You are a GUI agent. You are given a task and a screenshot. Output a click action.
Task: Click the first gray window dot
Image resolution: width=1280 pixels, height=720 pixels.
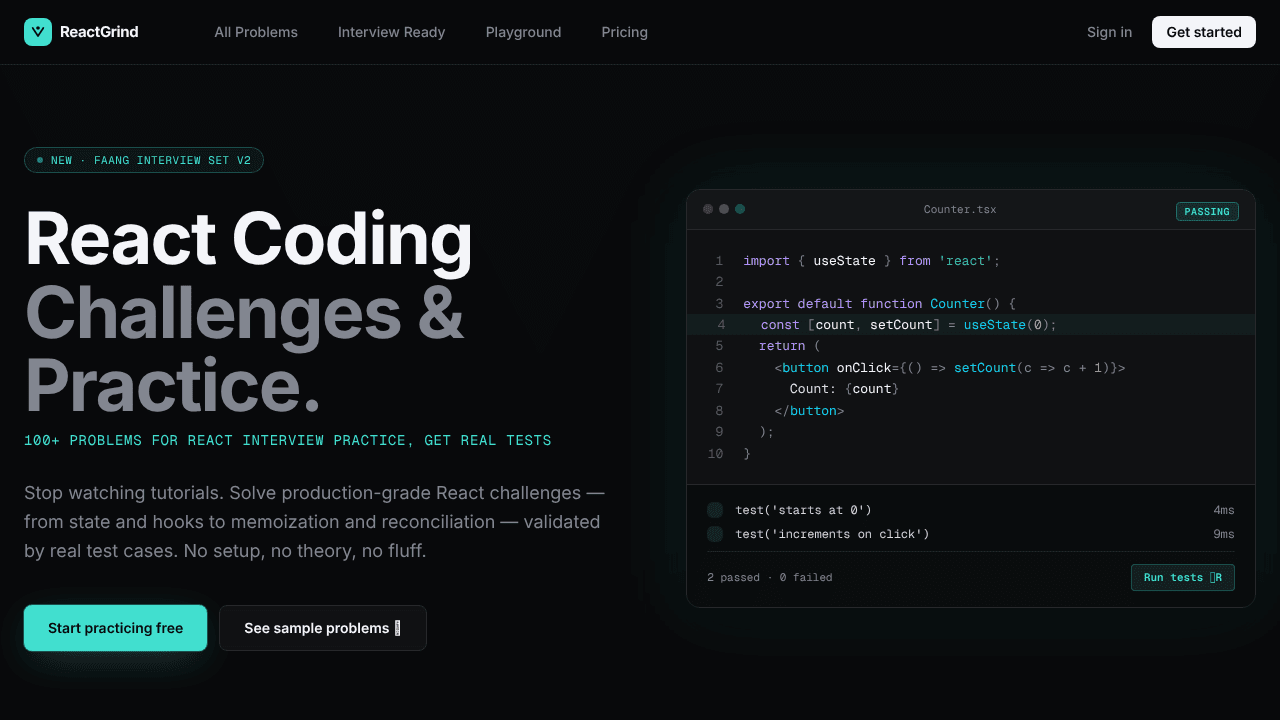click(x=708, y=209)
